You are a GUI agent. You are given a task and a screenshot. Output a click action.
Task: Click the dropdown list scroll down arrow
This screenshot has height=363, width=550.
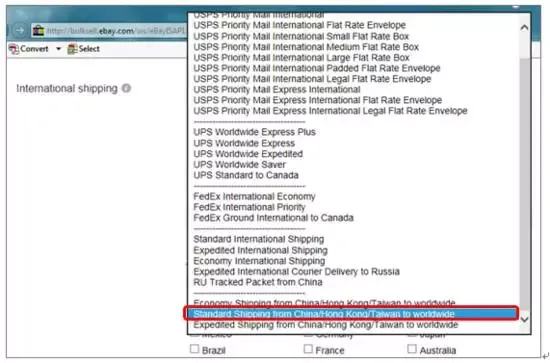(x=524, y=319)
